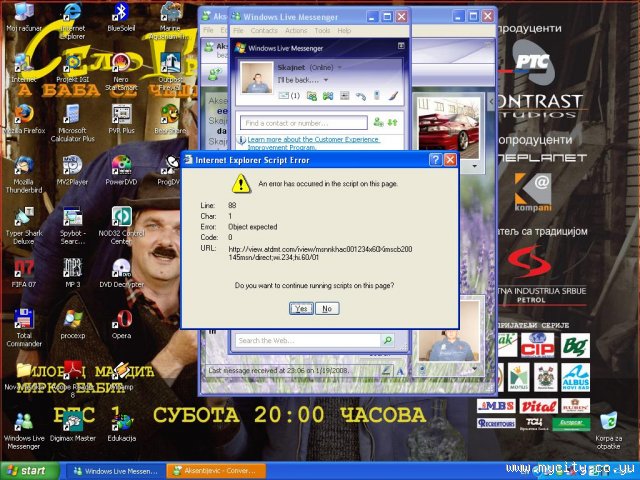The width and height of the screenshot is (640, 480).
Task: Open the Typer Shark Deluxe desktop icon
Action: point(24,226)
